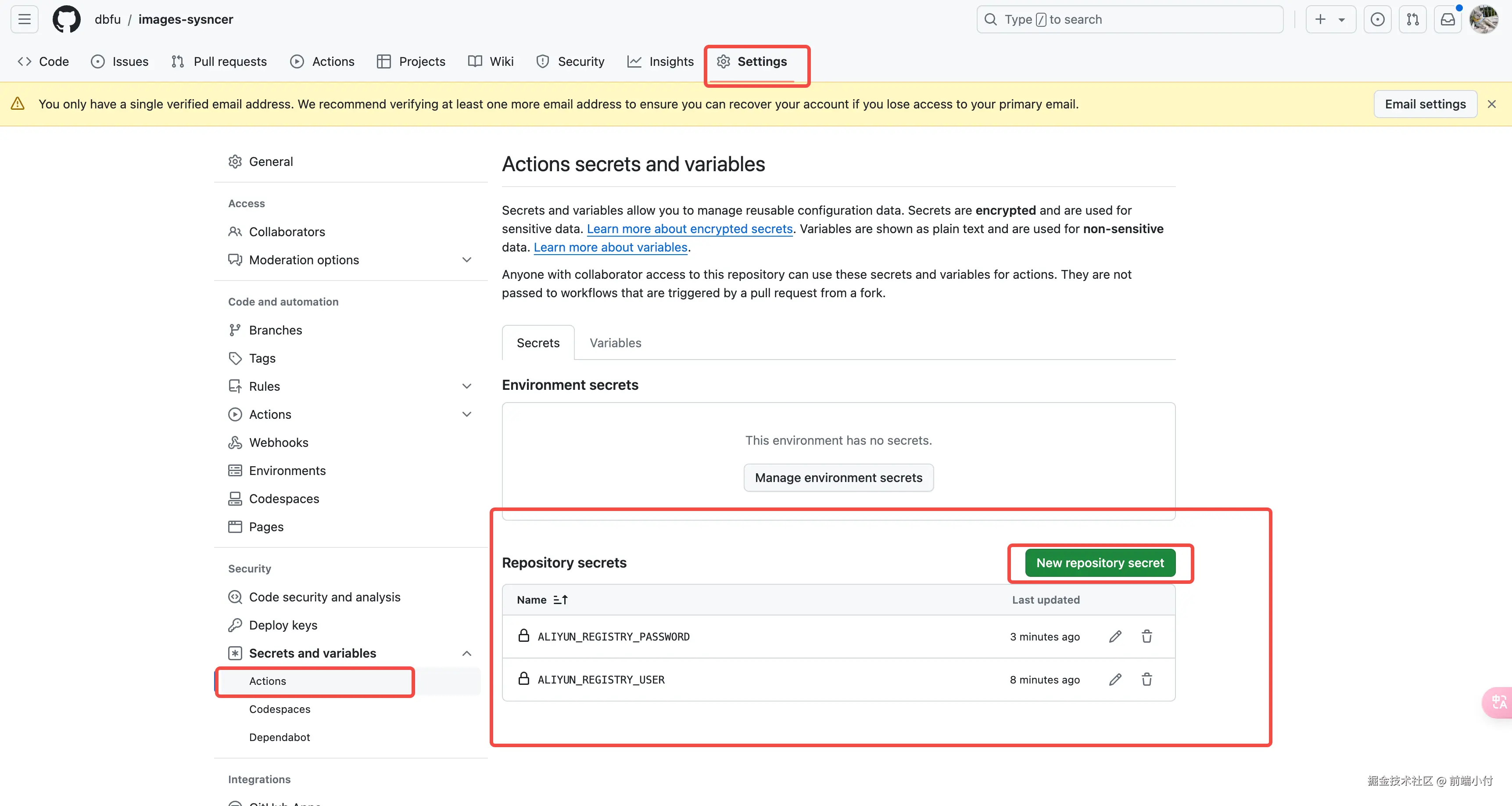Expand the Rules sidebar section

click(466, 386)
